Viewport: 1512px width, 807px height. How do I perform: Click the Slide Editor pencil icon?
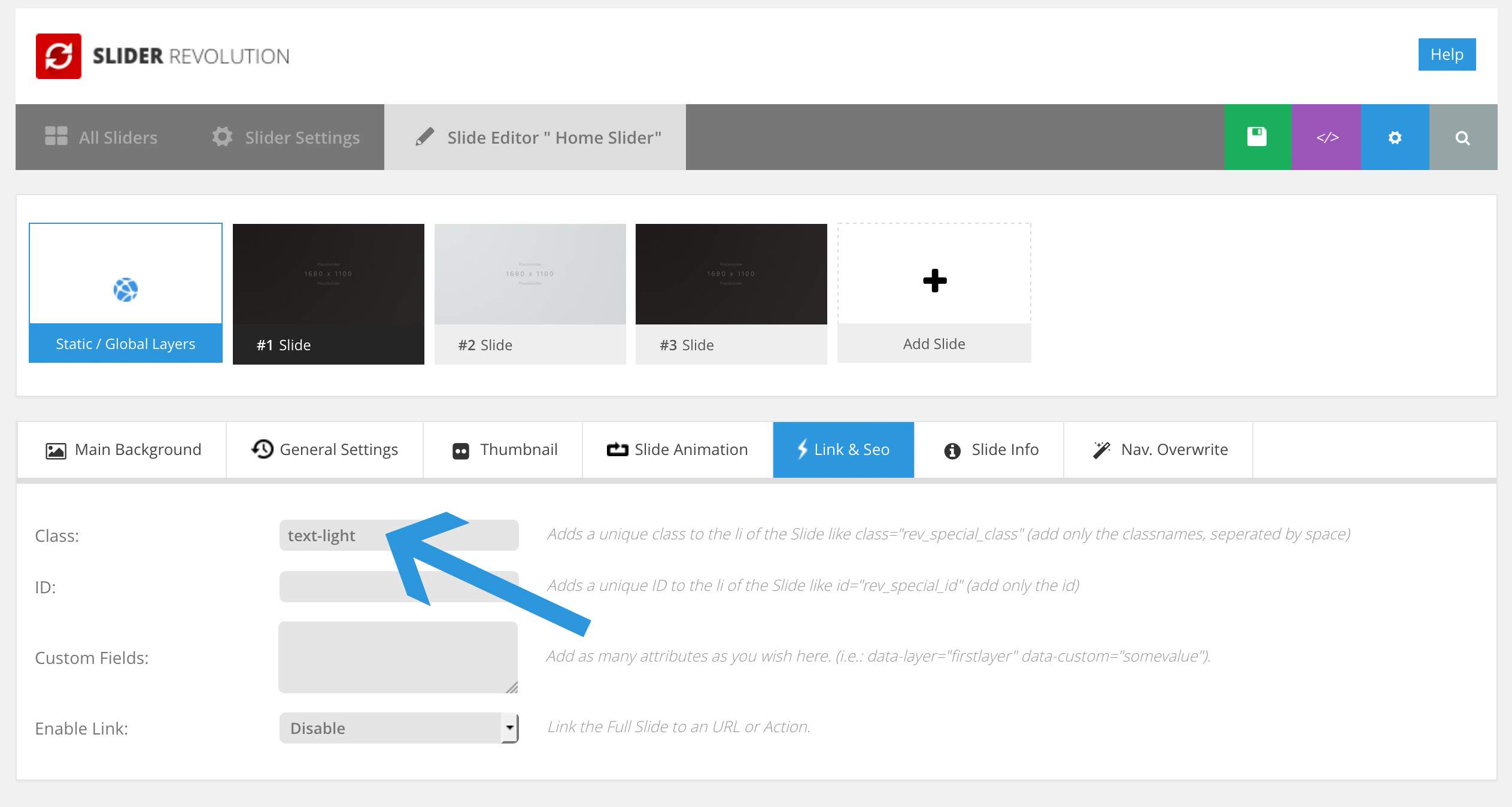[425, 136]
